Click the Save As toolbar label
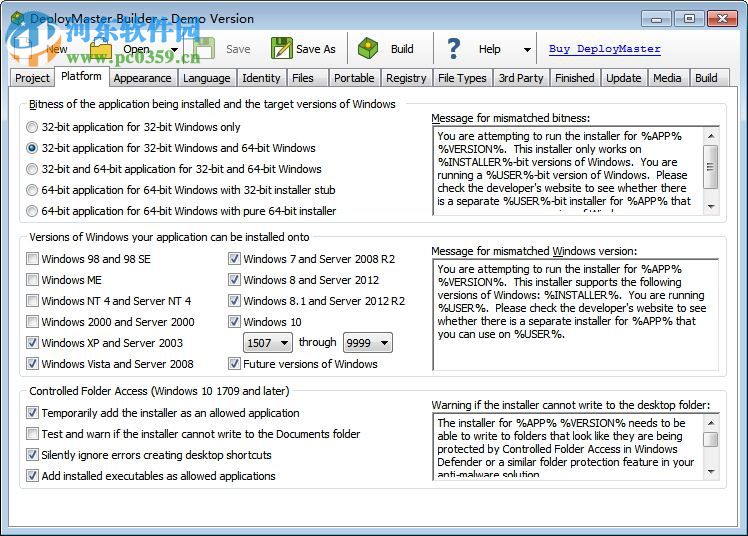 click(315, 49)
